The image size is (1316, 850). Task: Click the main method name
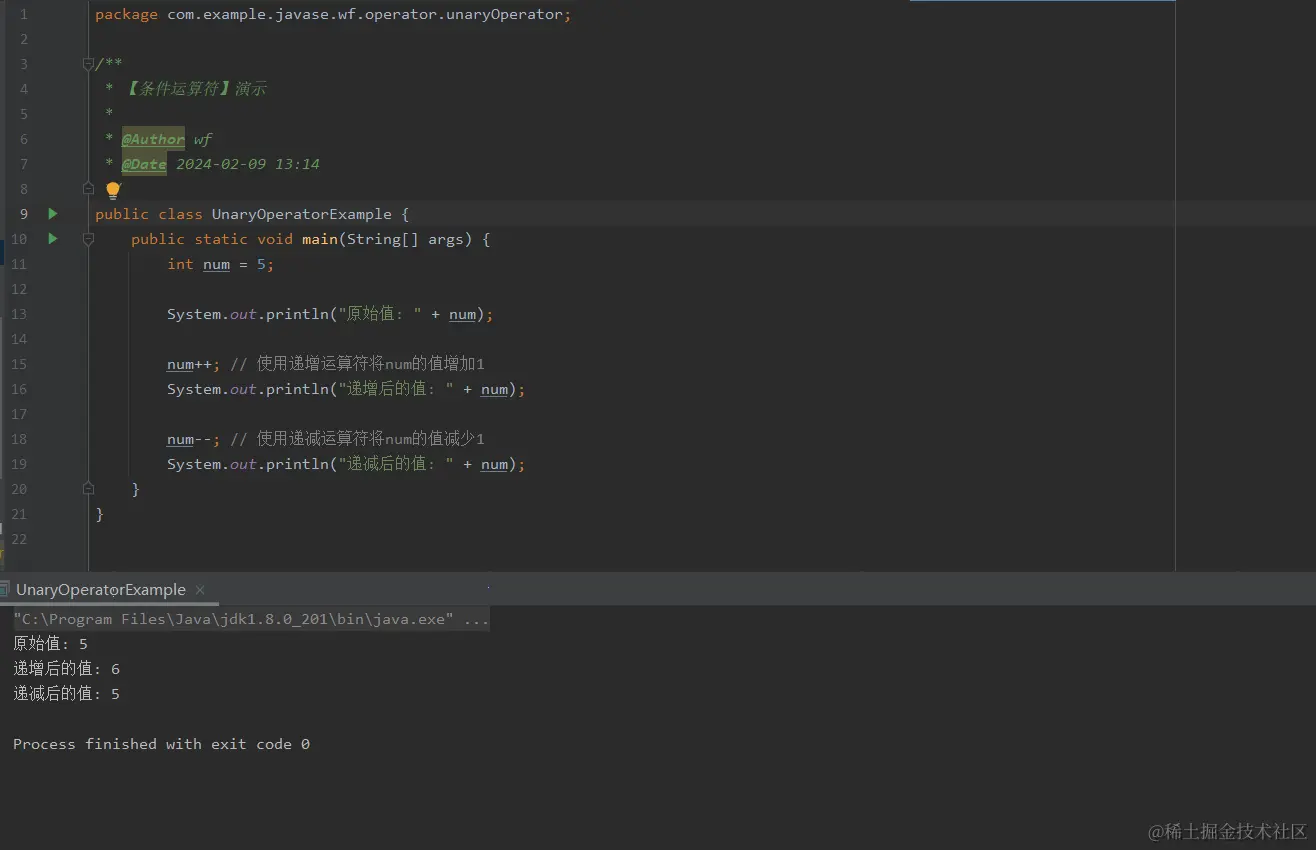pos(320,239)
